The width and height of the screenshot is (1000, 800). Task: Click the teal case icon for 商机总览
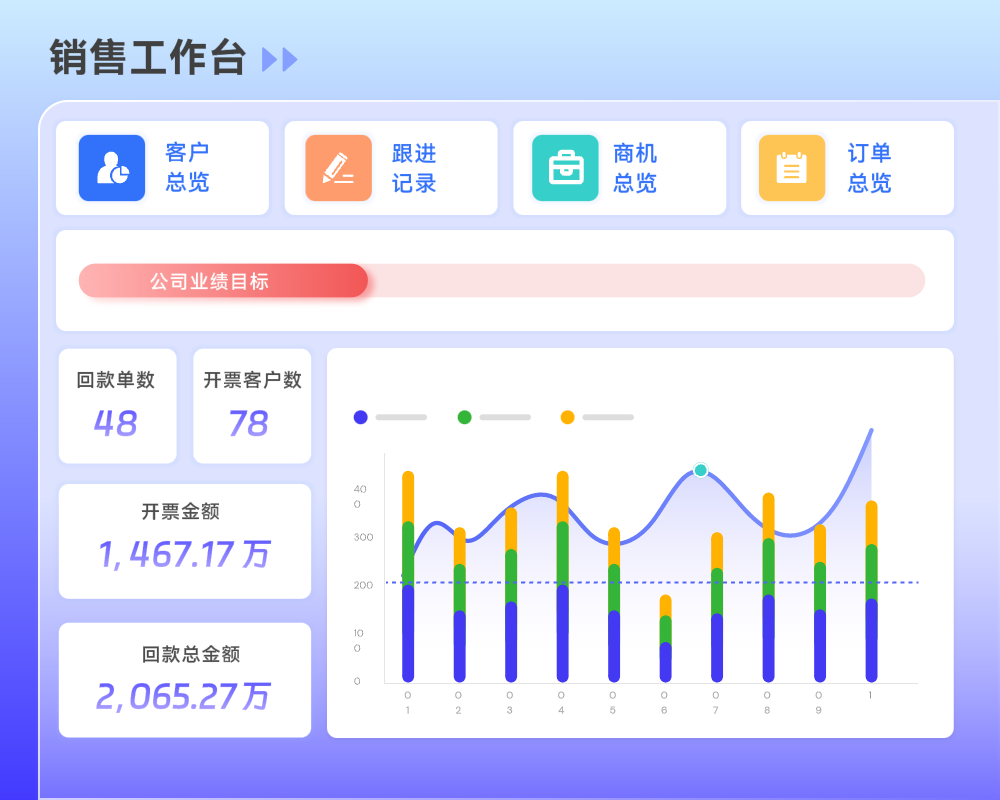(565, 167)
